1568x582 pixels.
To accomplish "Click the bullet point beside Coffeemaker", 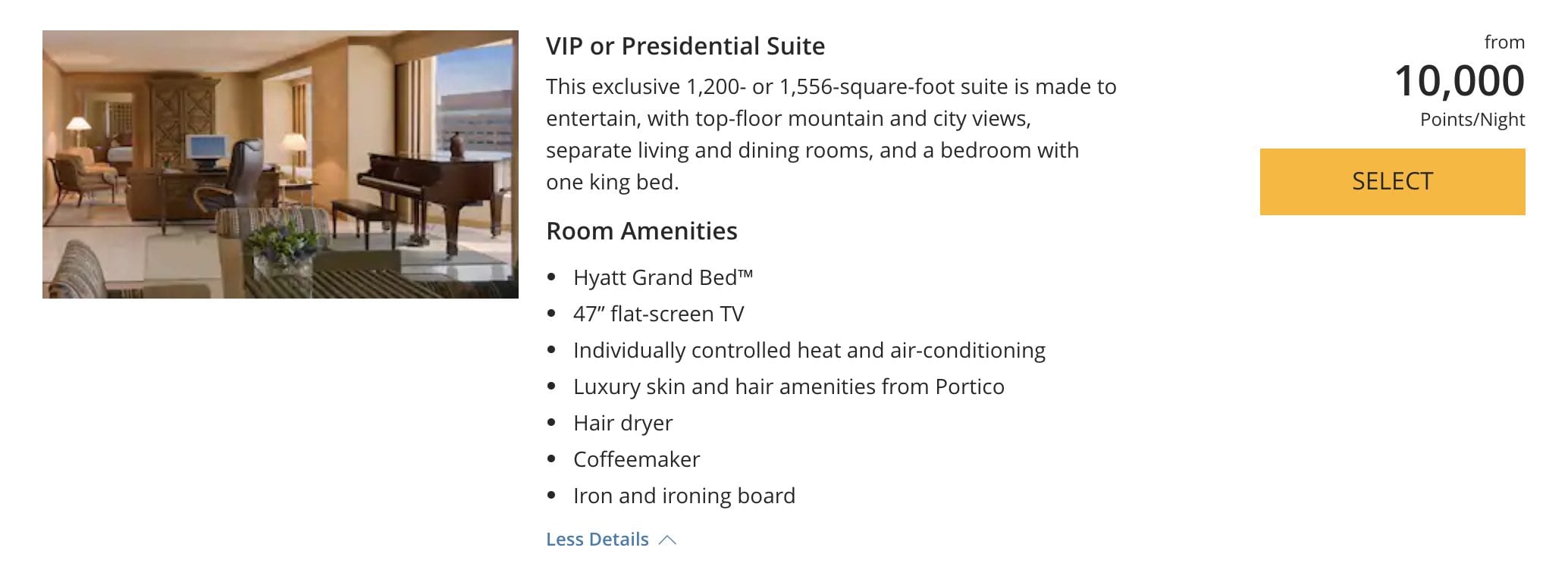I will tap(553, 457).
